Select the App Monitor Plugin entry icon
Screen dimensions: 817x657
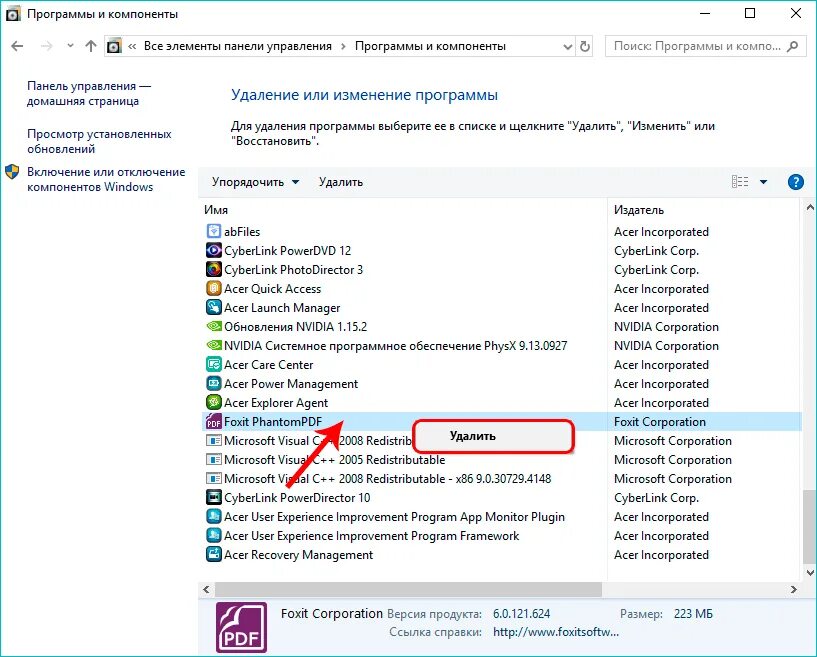214,516
